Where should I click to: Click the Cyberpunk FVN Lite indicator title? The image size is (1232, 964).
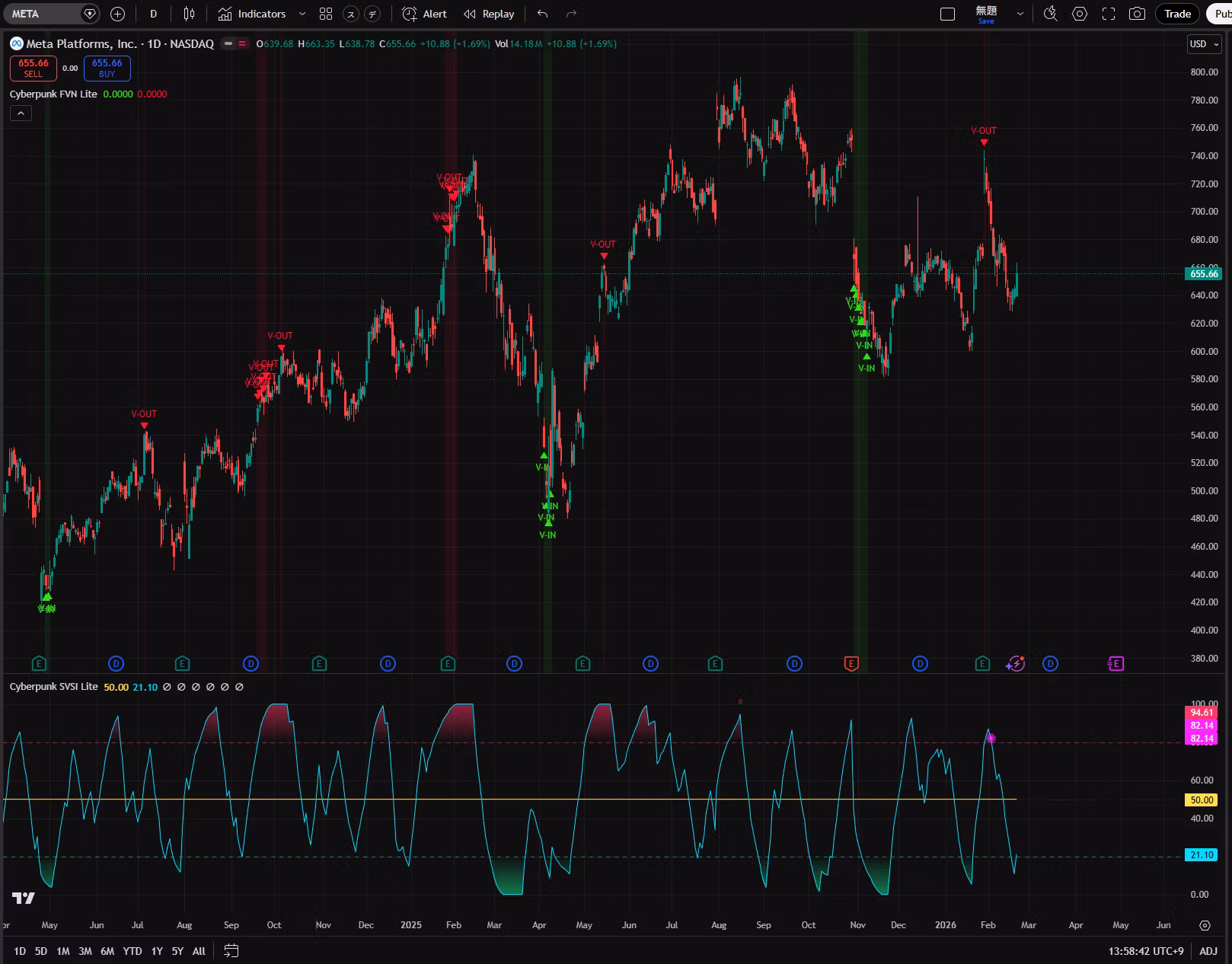click(53, 94)
